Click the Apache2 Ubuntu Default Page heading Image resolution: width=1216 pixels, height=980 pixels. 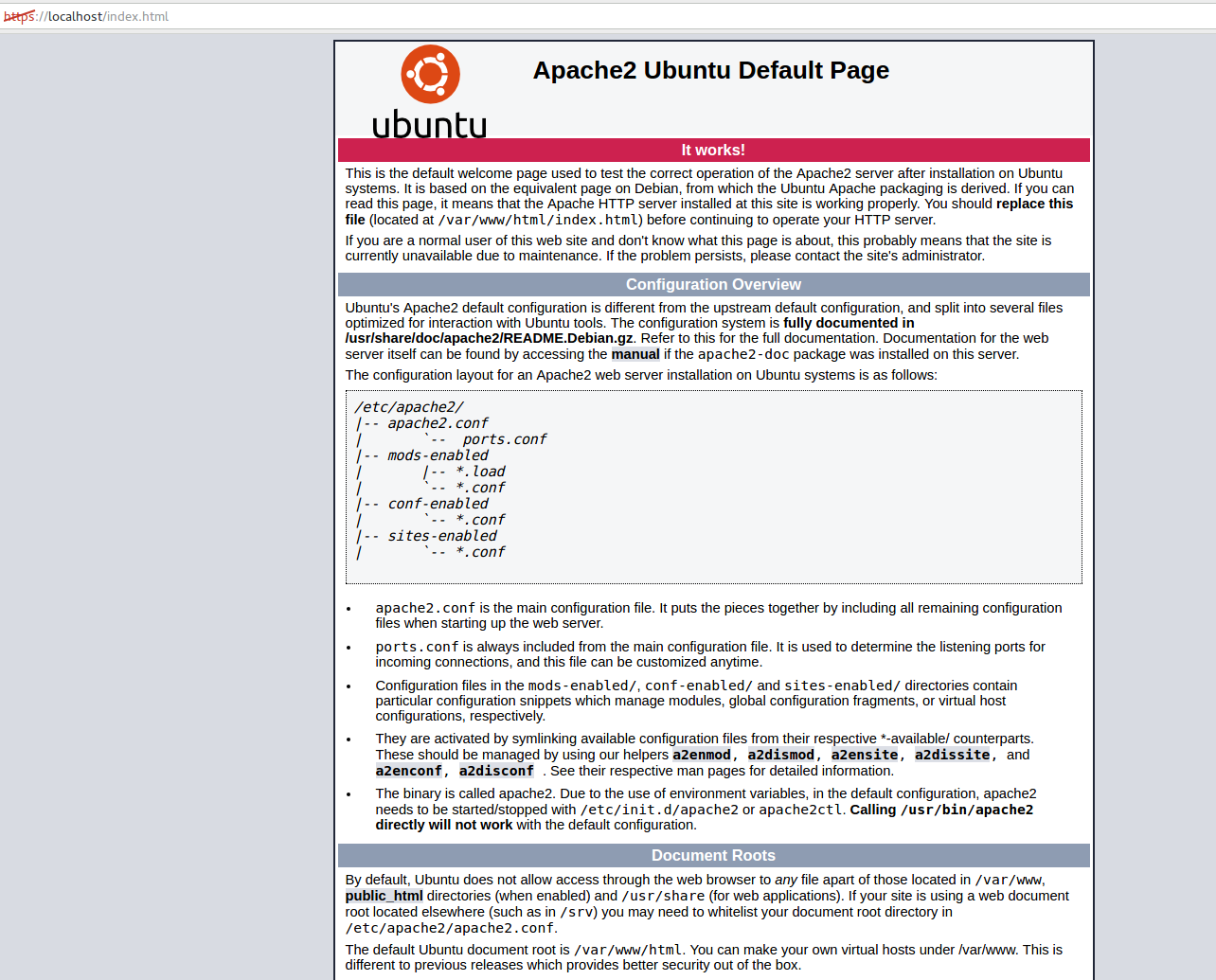point(711,70)
